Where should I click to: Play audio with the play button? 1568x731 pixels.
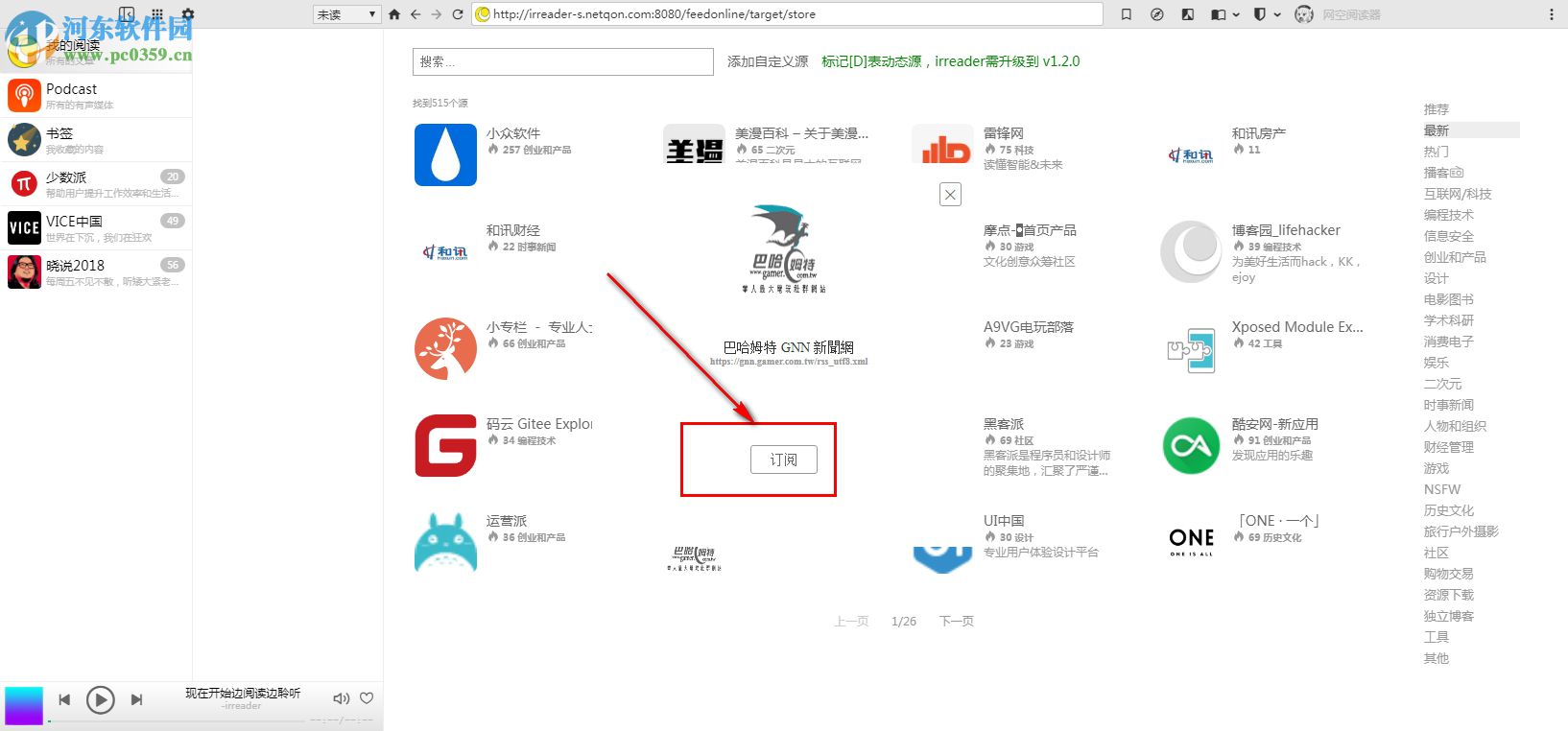tap(100, 700)
